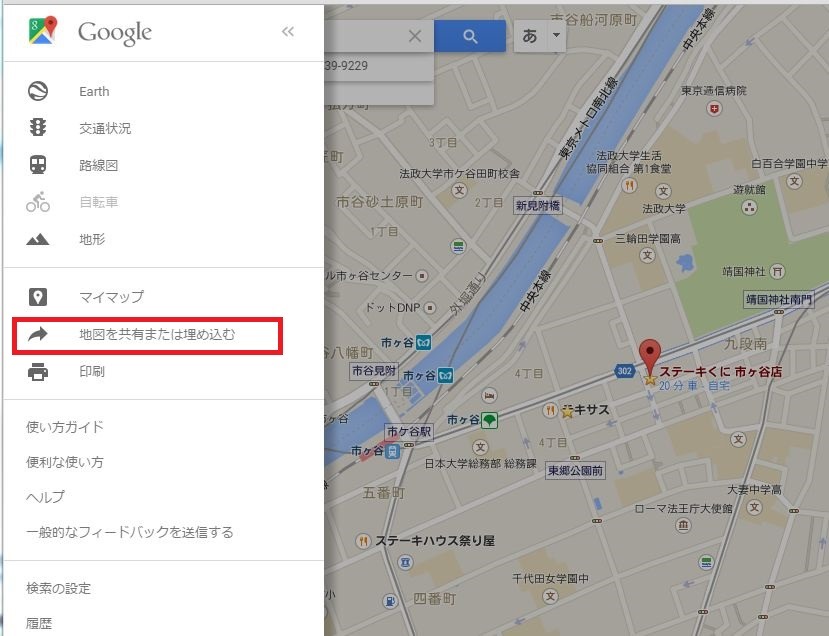Clear the search box with X

415,36
